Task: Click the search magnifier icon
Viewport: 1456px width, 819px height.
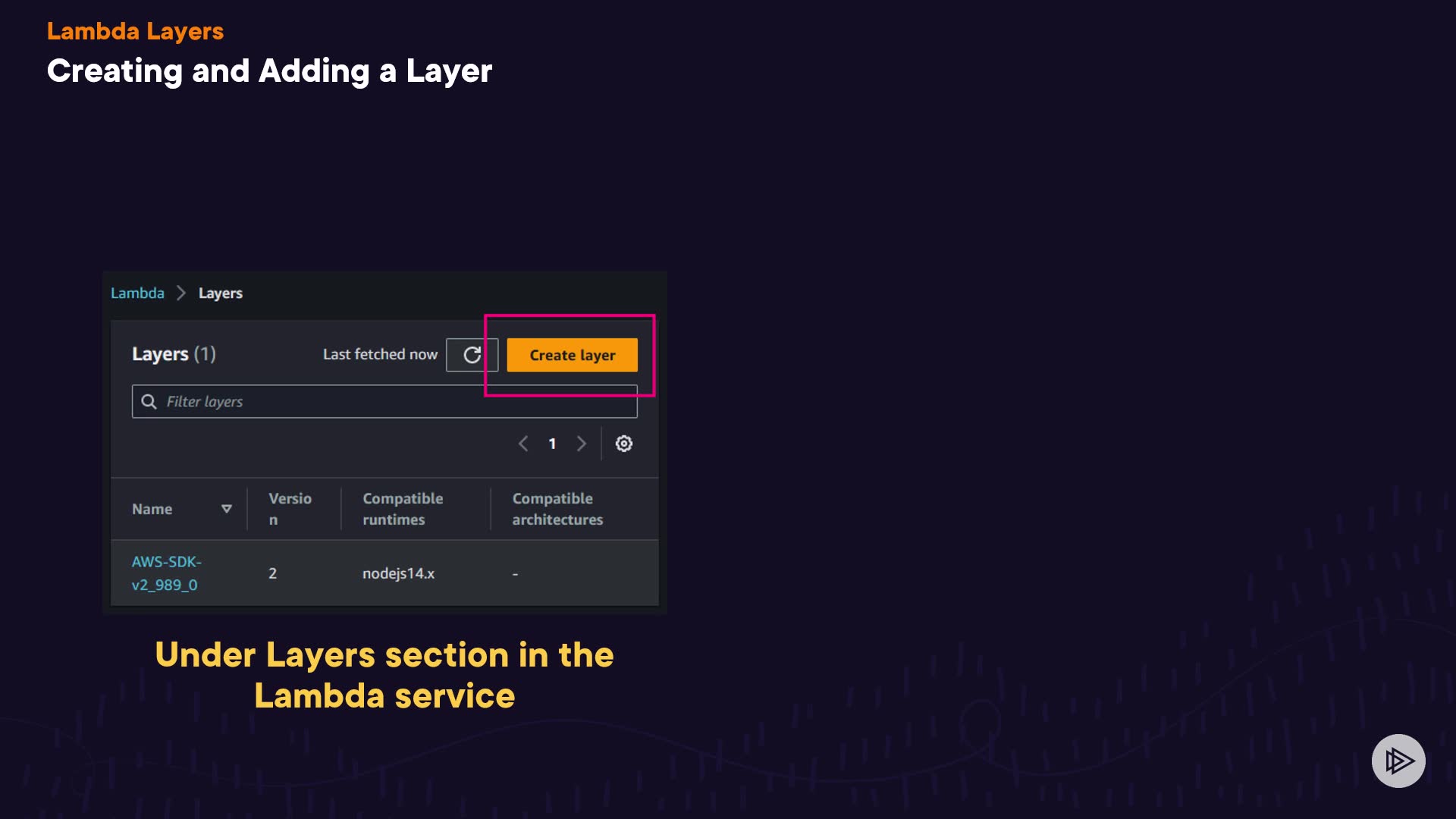Action: point(149,401)
